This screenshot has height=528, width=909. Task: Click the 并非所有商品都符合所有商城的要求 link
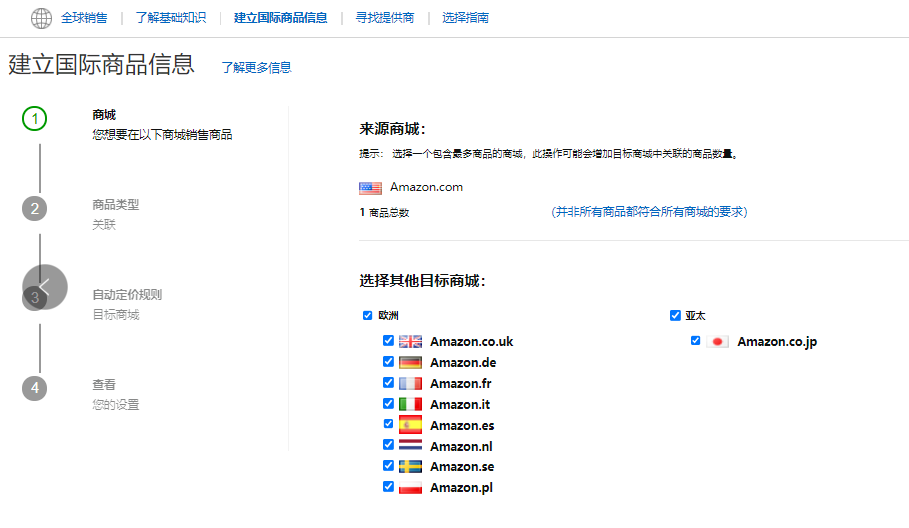click(x=649, y=212)
